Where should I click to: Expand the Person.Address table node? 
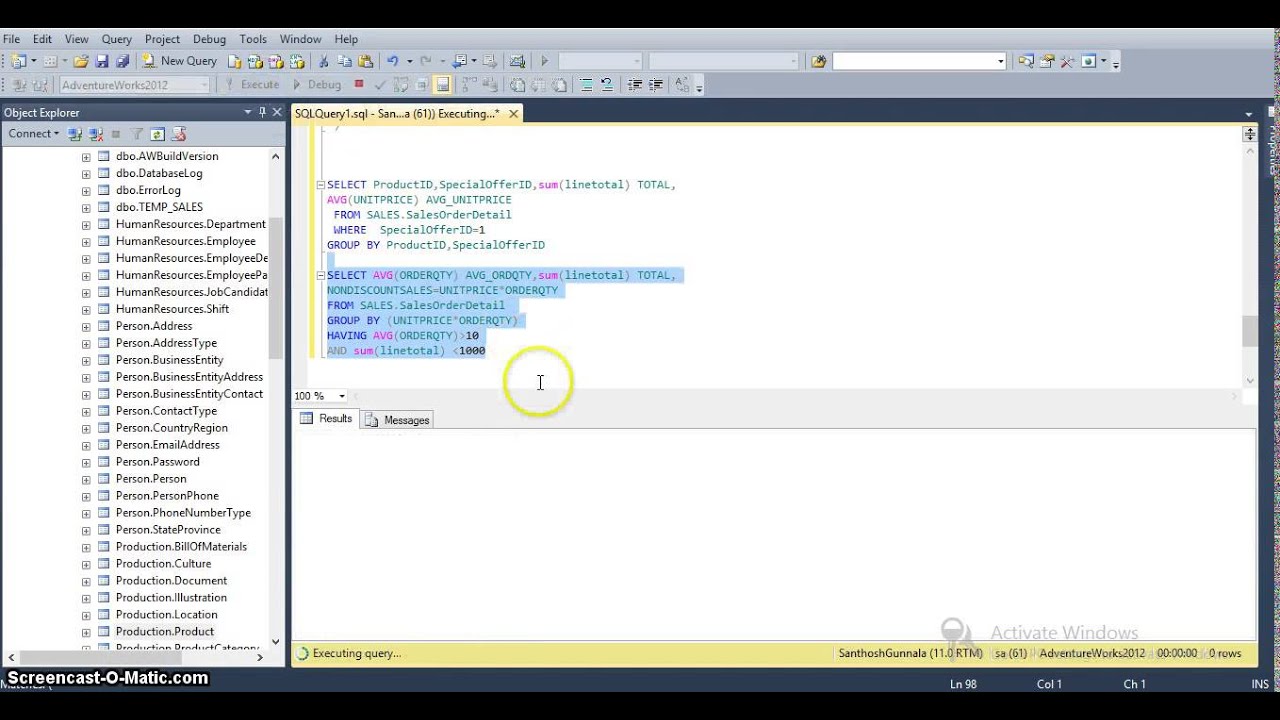tap(86, 327)
